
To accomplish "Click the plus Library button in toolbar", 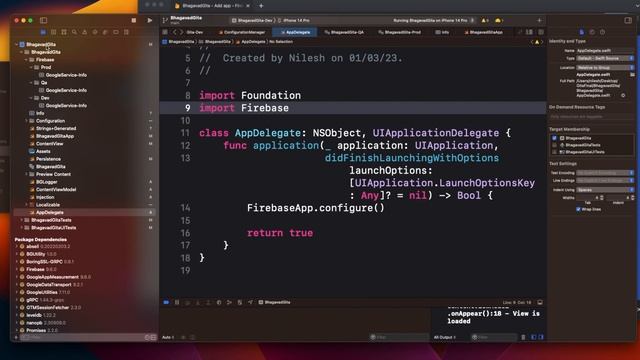I will pos(539,20).
